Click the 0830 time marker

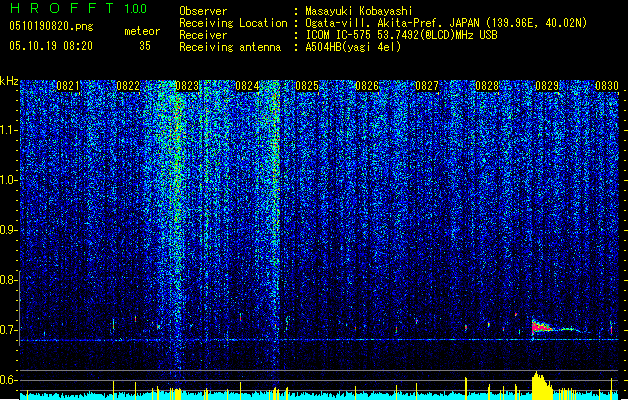[x=607, y=86]
